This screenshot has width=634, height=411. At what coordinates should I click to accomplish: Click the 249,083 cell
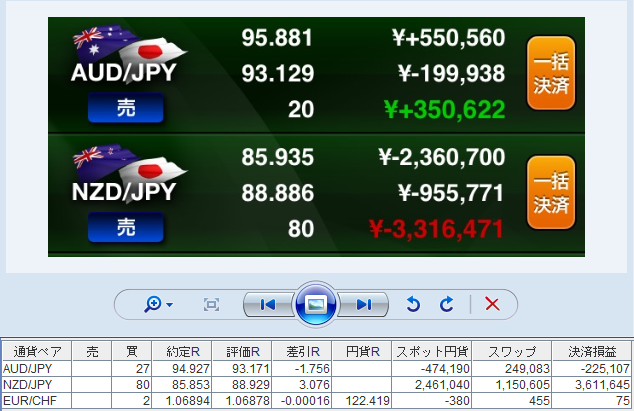click(511, 369)
